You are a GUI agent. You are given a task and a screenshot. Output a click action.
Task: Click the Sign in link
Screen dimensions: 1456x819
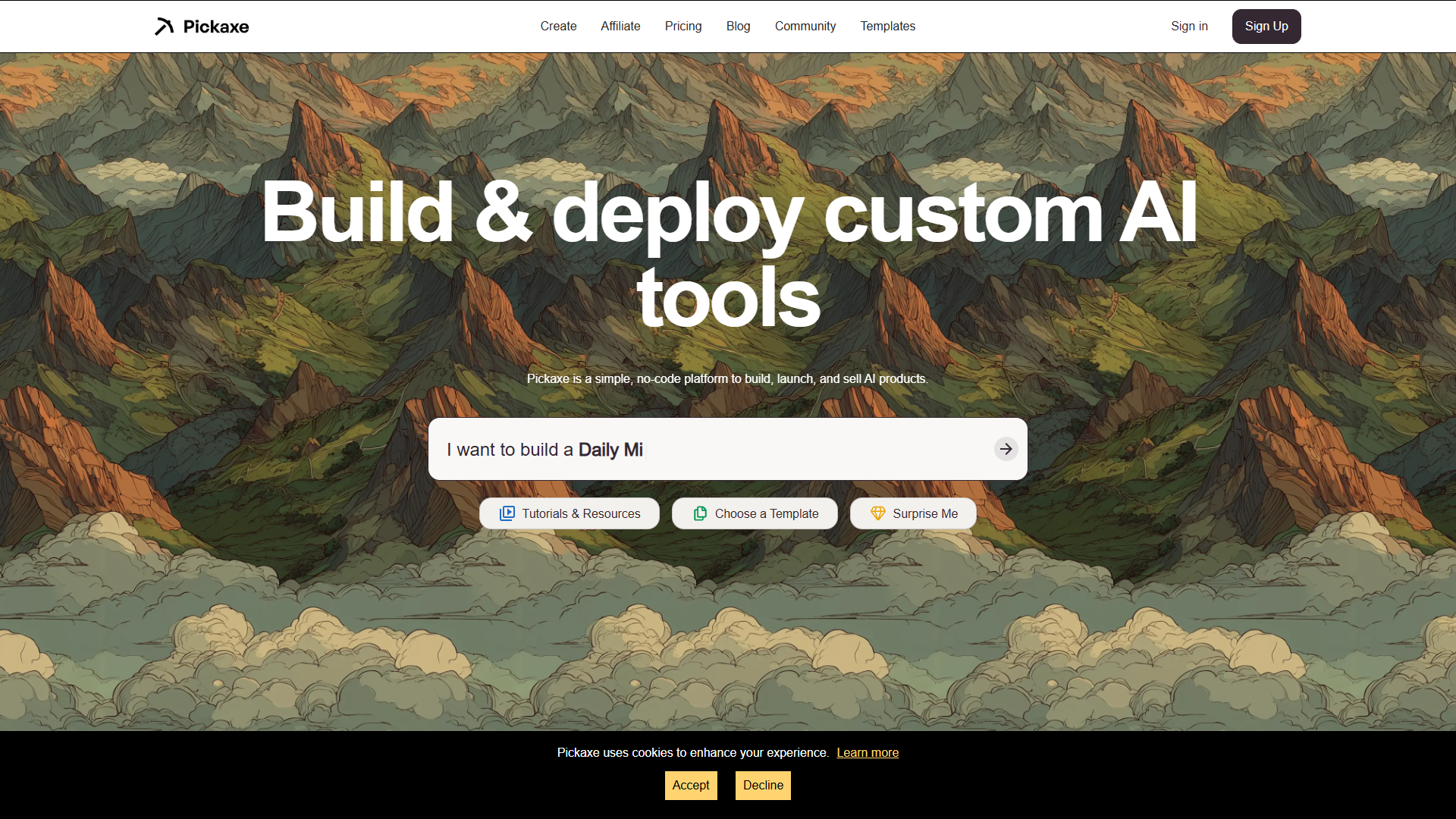[x=1189, y=27]
